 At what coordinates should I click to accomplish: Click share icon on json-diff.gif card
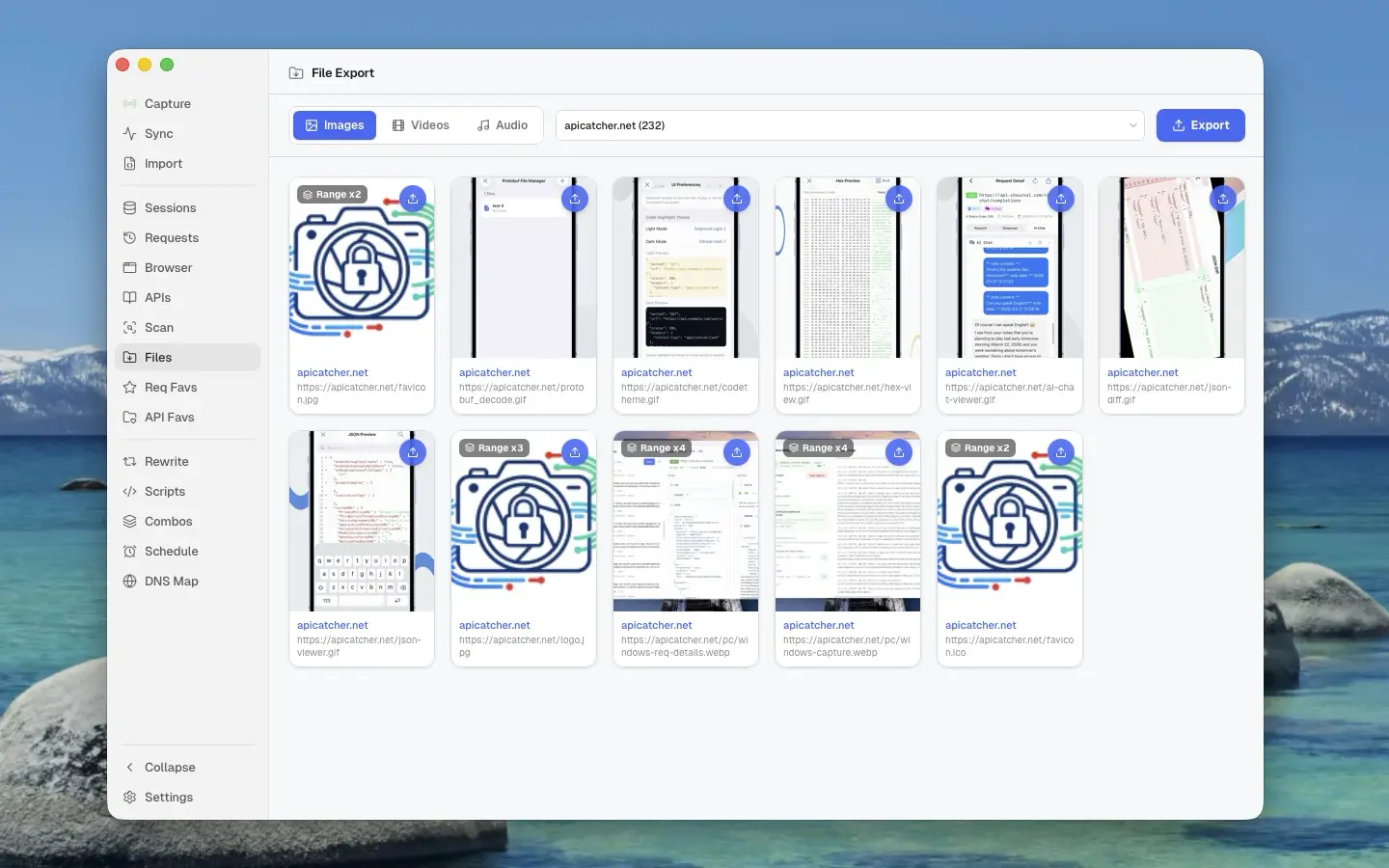click(1223, 199)
